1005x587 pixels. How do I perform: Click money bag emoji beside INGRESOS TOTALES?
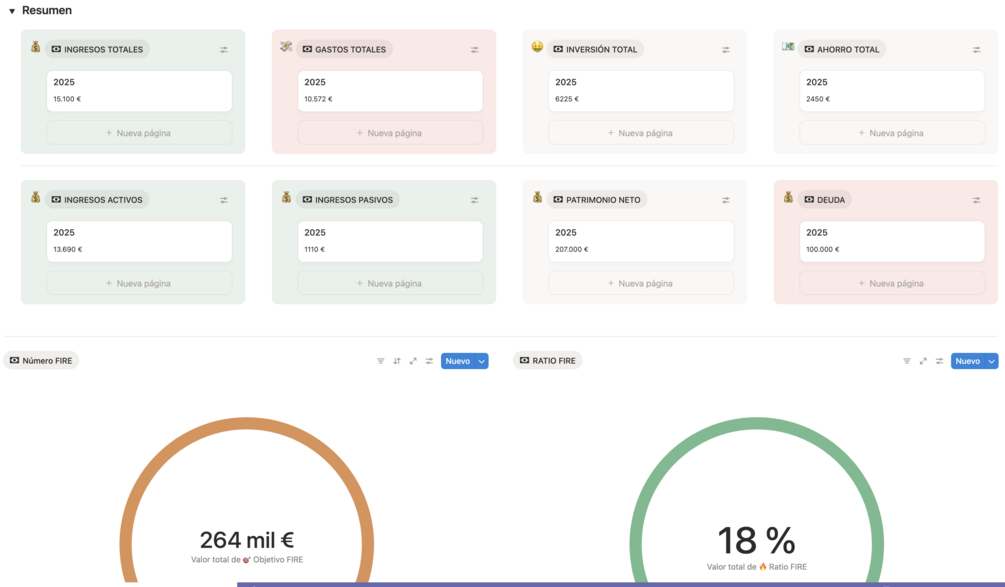tap(35, 47)
